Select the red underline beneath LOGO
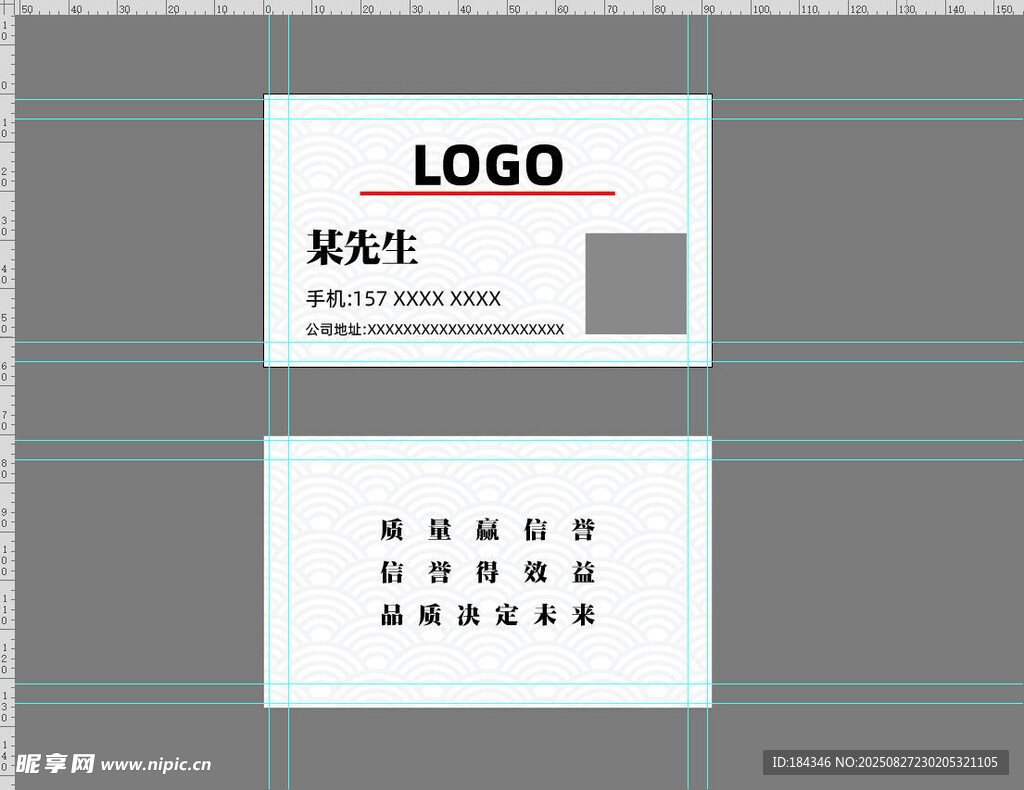 click(x=487, y=192)
